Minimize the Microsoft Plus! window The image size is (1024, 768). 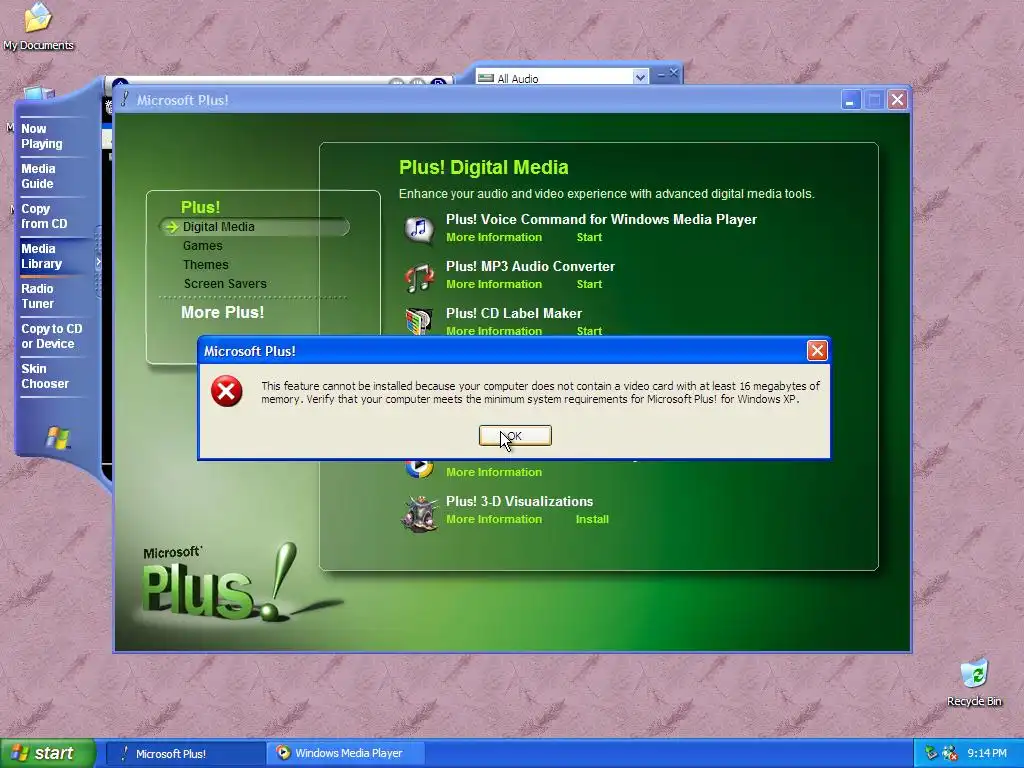coord(850,100)
